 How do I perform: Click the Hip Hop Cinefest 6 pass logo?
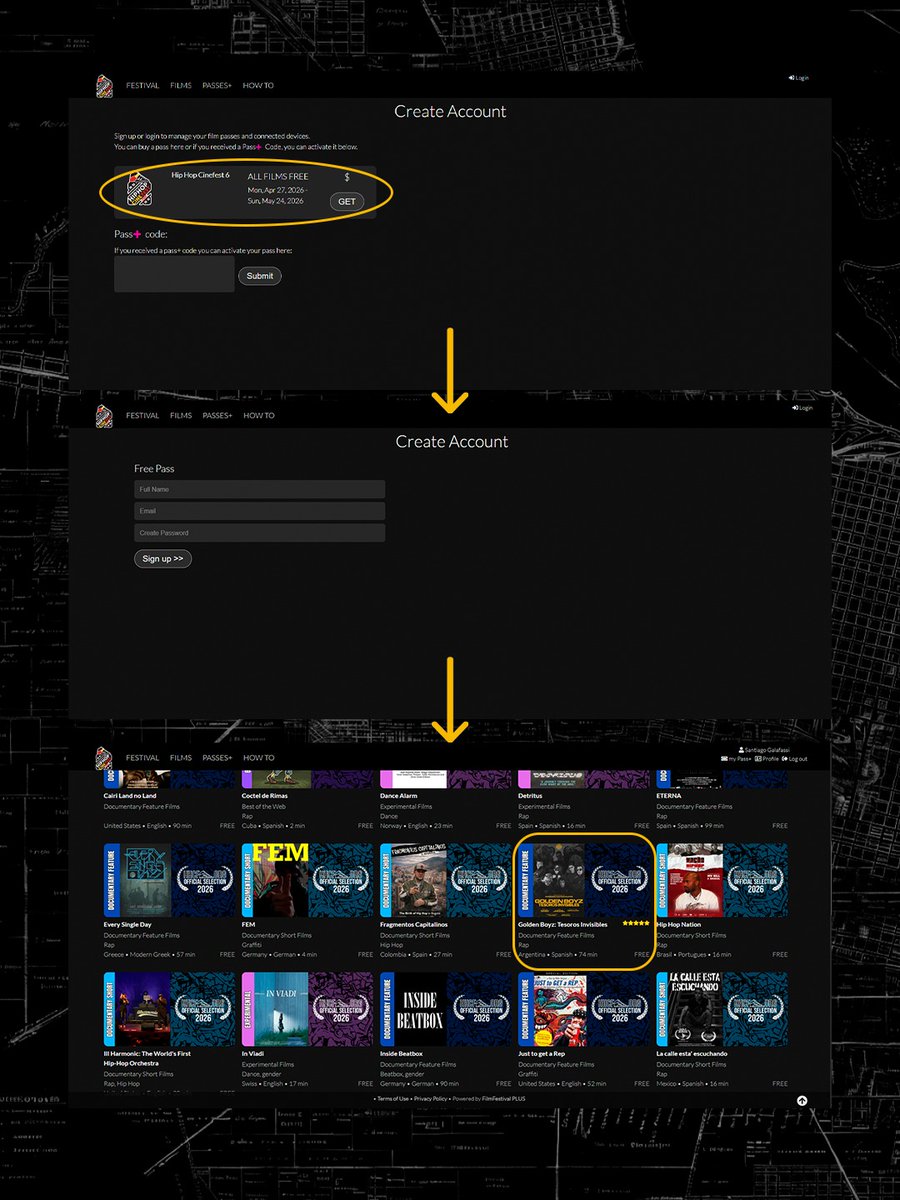point(139,189)
